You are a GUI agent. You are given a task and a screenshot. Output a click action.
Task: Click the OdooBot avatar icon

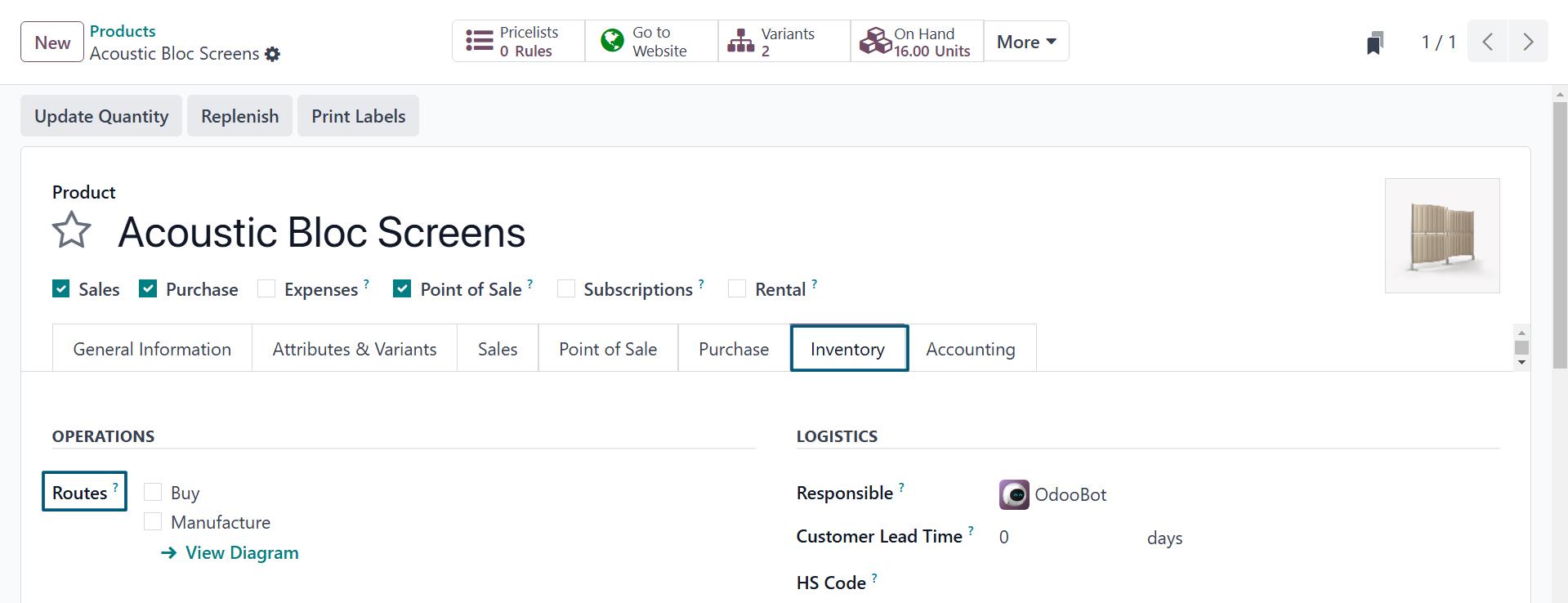(x=1014, y=494)
